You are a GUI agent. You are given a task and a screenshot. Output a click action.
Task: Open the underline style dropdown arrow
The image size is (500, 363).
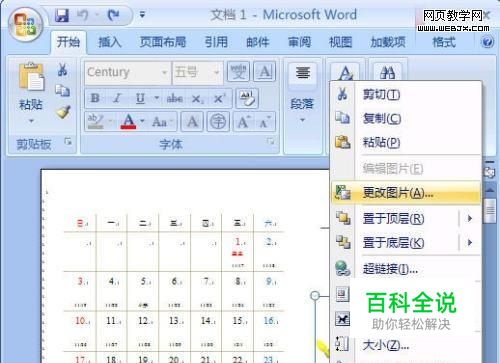pos(156,98)
